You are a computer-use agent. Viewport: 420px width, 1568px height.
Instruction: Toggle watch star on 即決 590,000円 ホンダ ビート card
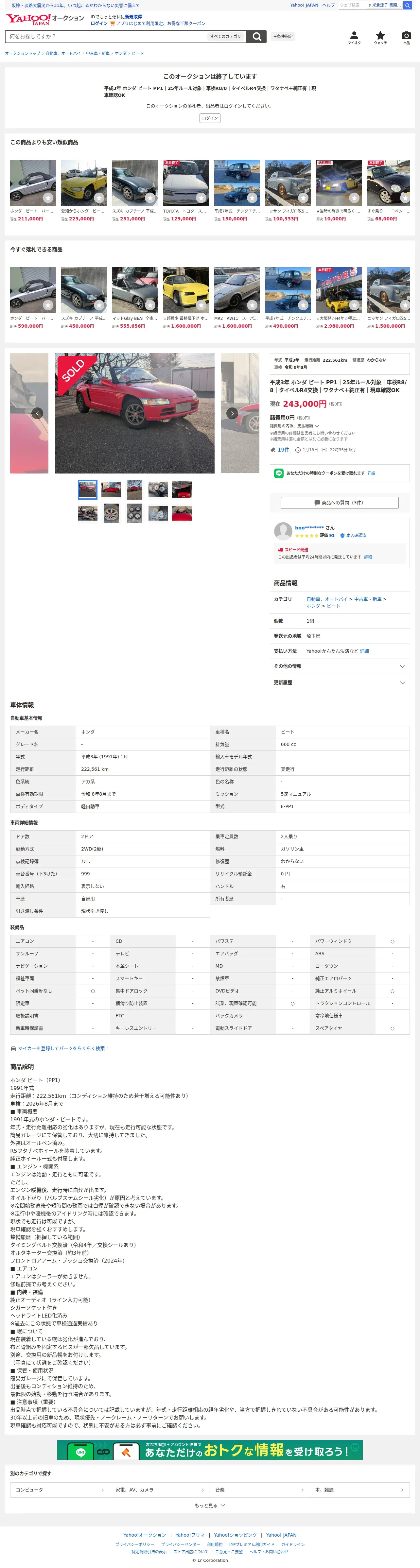pos(48,305)
